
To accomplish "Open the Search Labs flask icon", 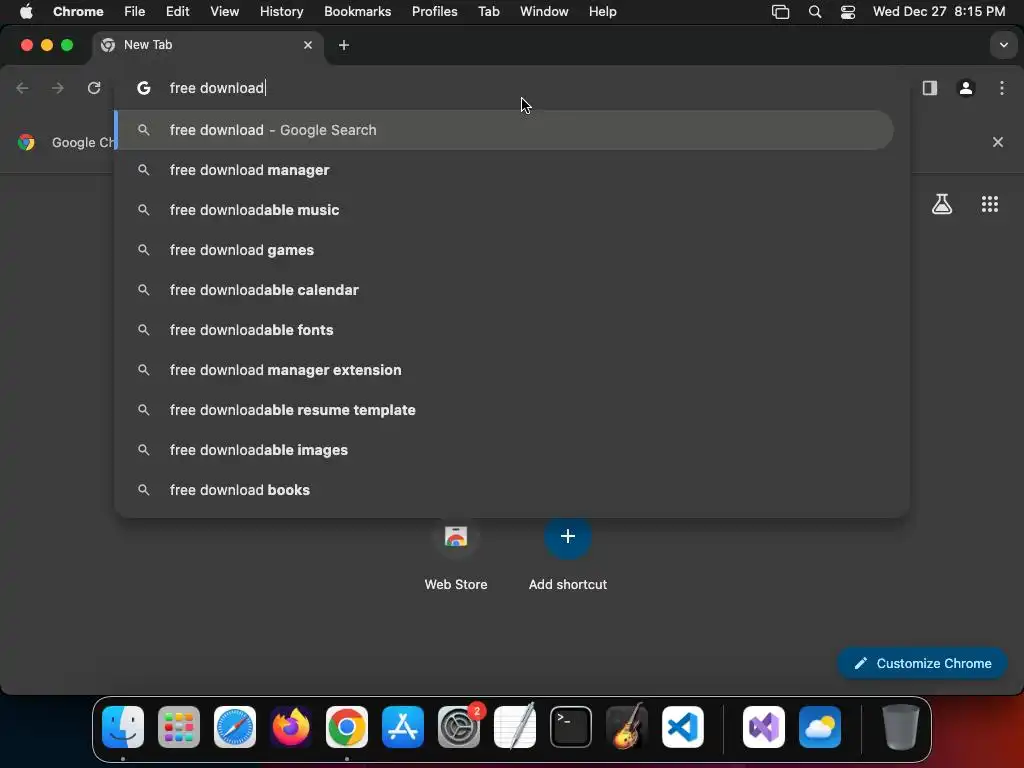I will coord(942,204).
